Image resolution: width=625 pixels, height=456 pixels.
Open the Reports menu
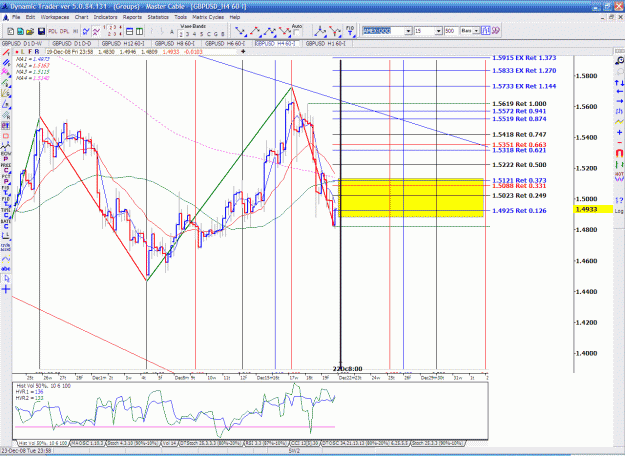[132, 17]
